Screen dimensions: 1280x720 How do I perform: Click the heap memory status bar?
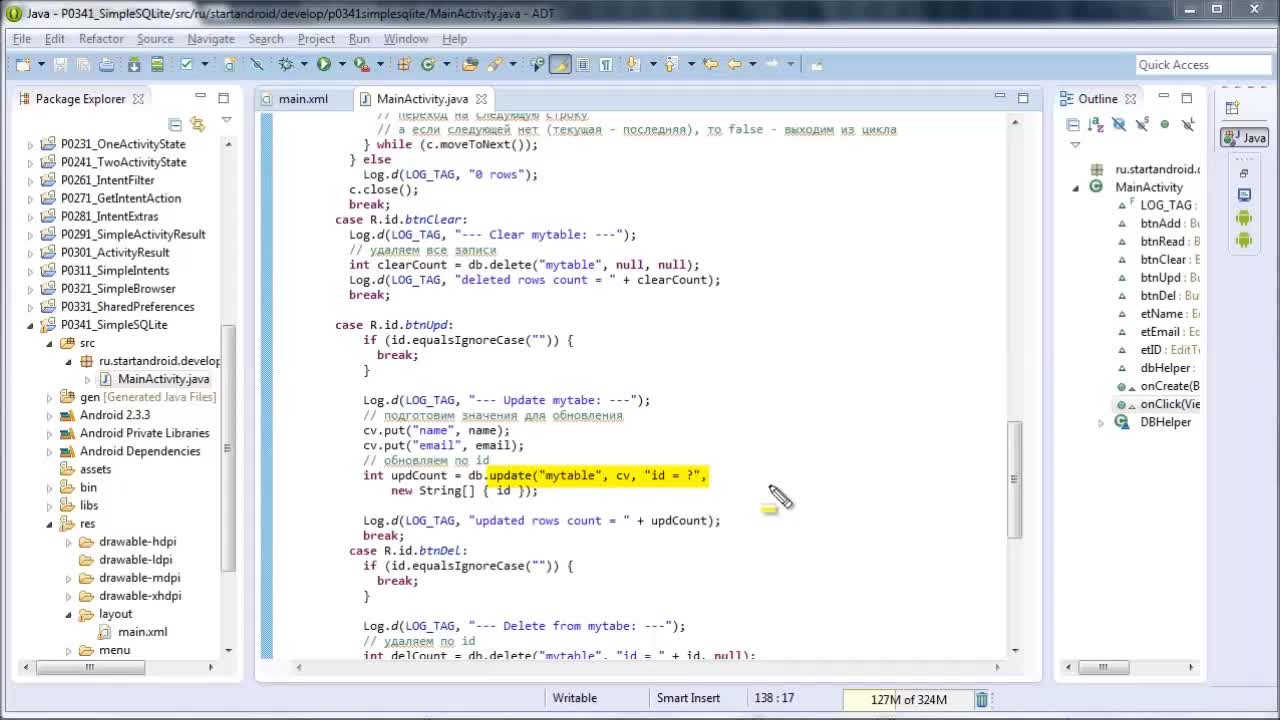click(x=908, y=700)
